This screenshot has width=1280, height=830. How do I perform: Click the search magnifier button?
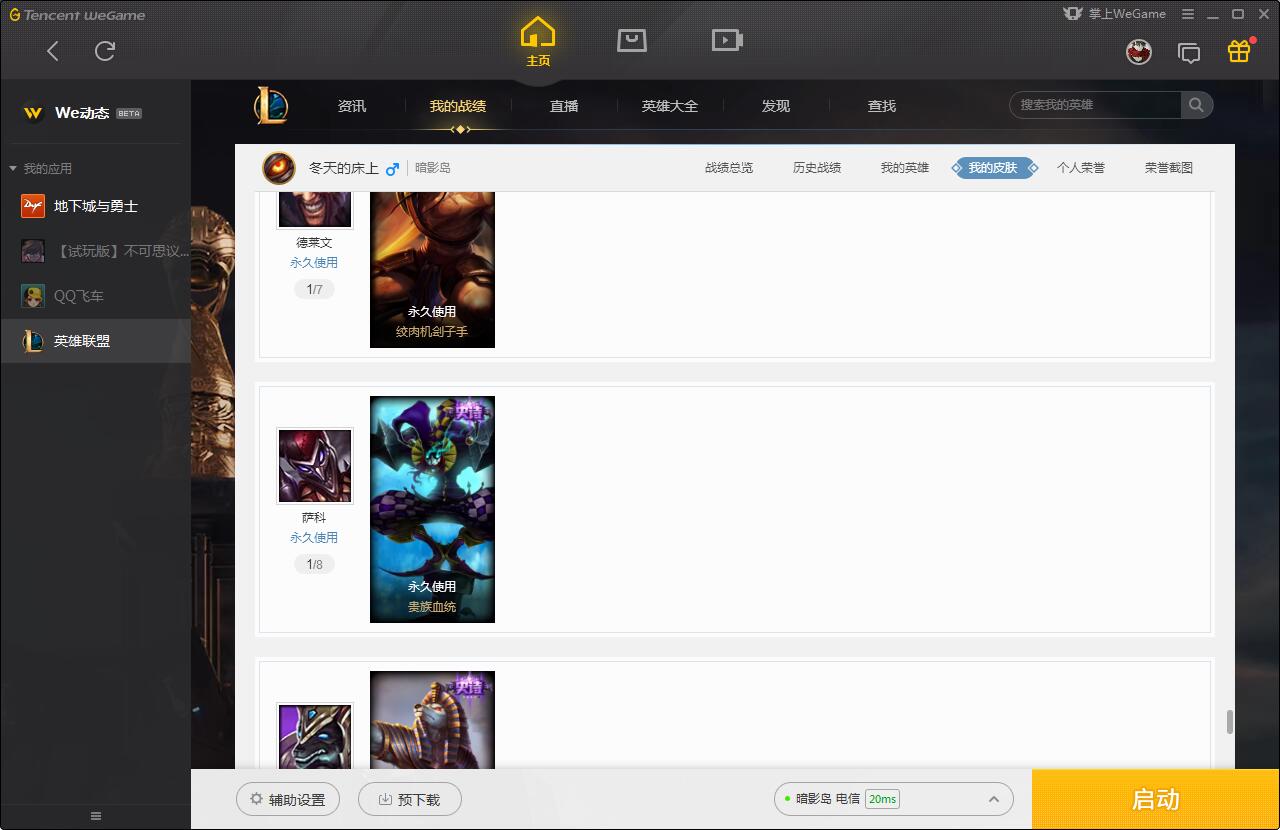[x=1196, y=105]
